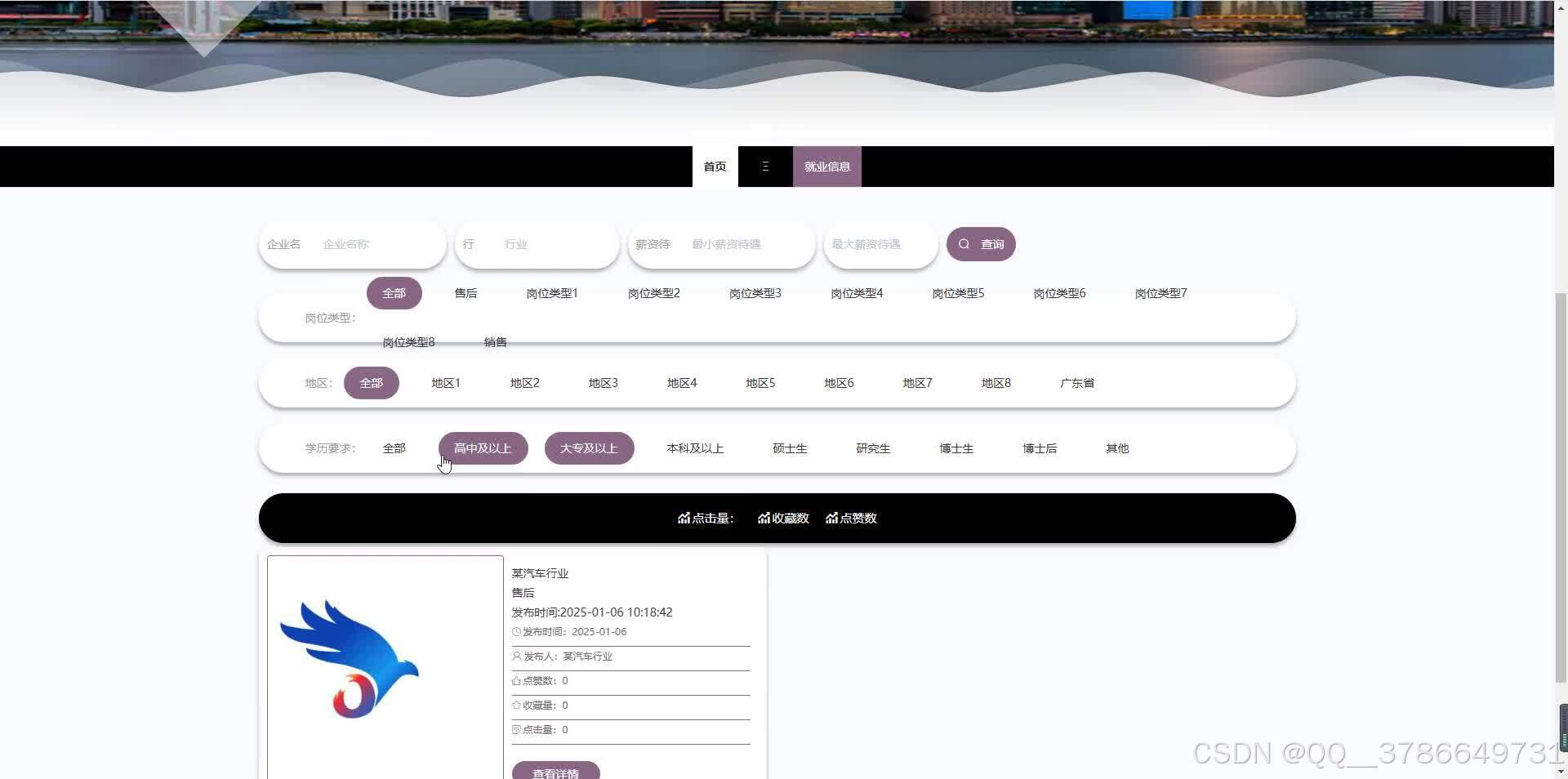Choose 地区5 region filter
Viewport: 1568px width, 779px height.
pyautogui.click(x=760, y=383)
